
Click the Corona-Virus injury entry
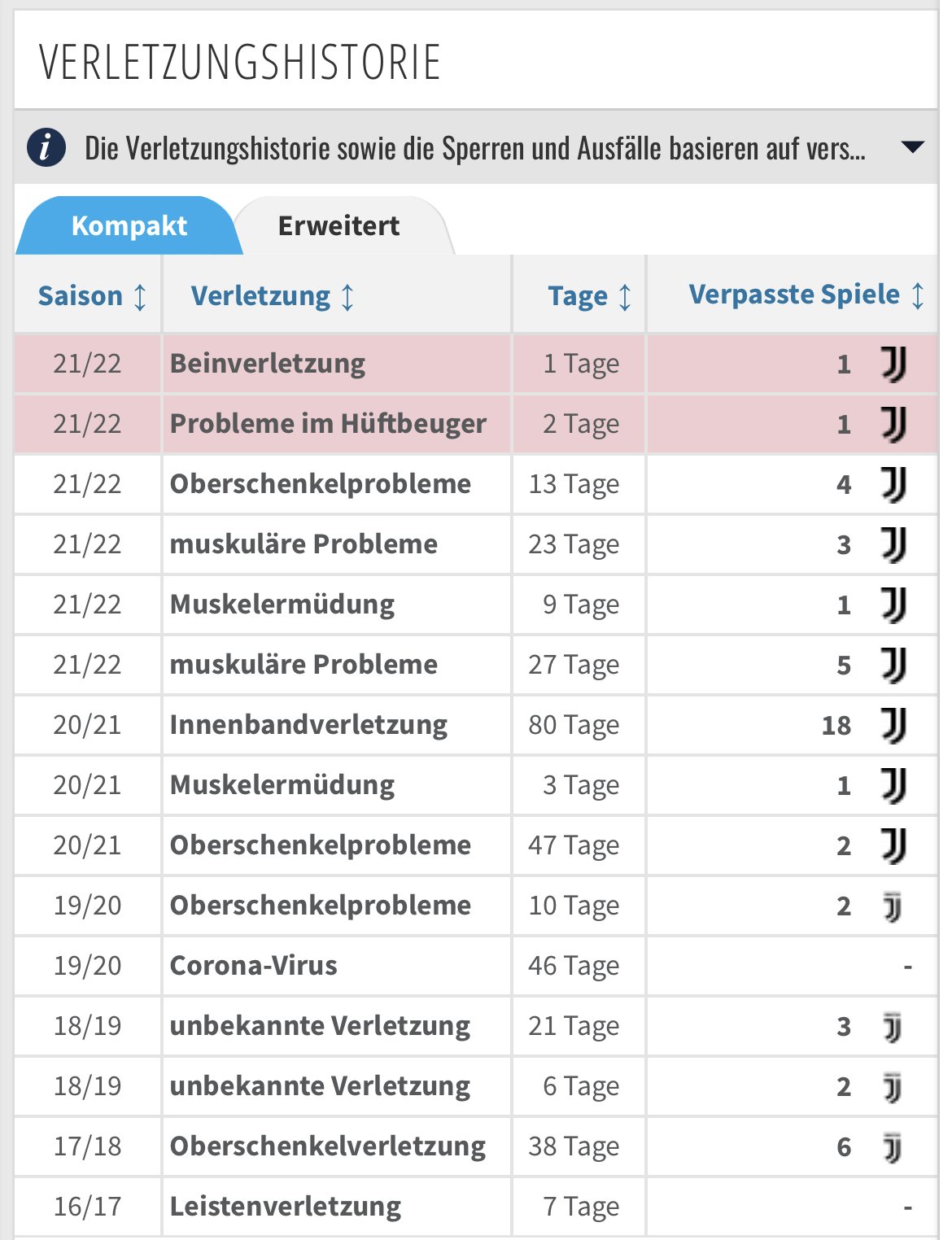coord(253,965)
